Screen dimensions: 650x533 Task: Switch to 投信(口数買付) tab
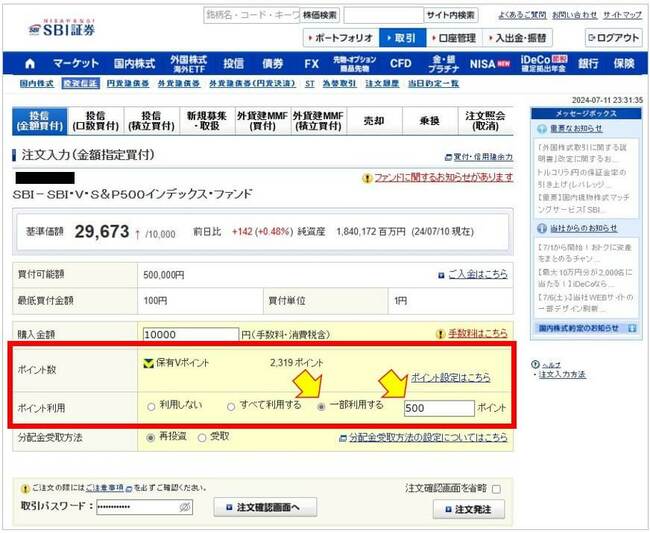point(96,121)
